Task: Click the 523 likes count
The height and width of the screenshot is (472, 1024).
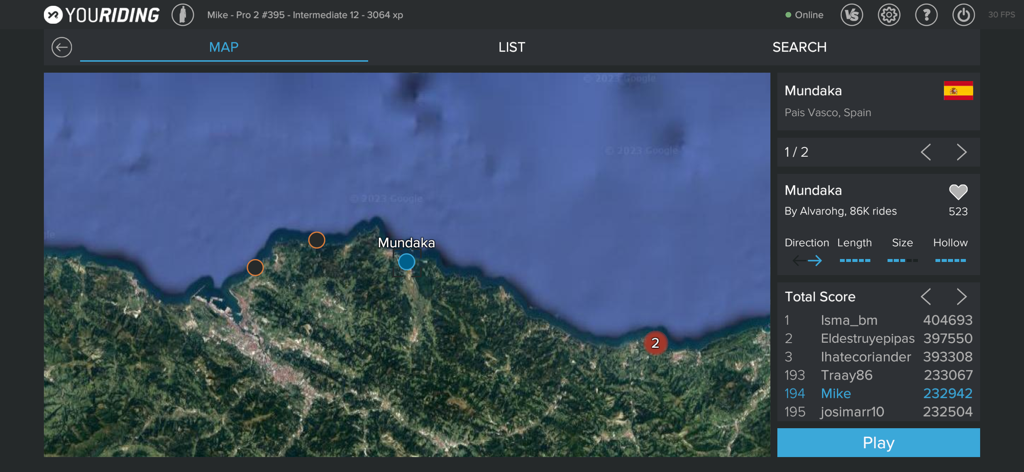Action: (x=958, y=212)
